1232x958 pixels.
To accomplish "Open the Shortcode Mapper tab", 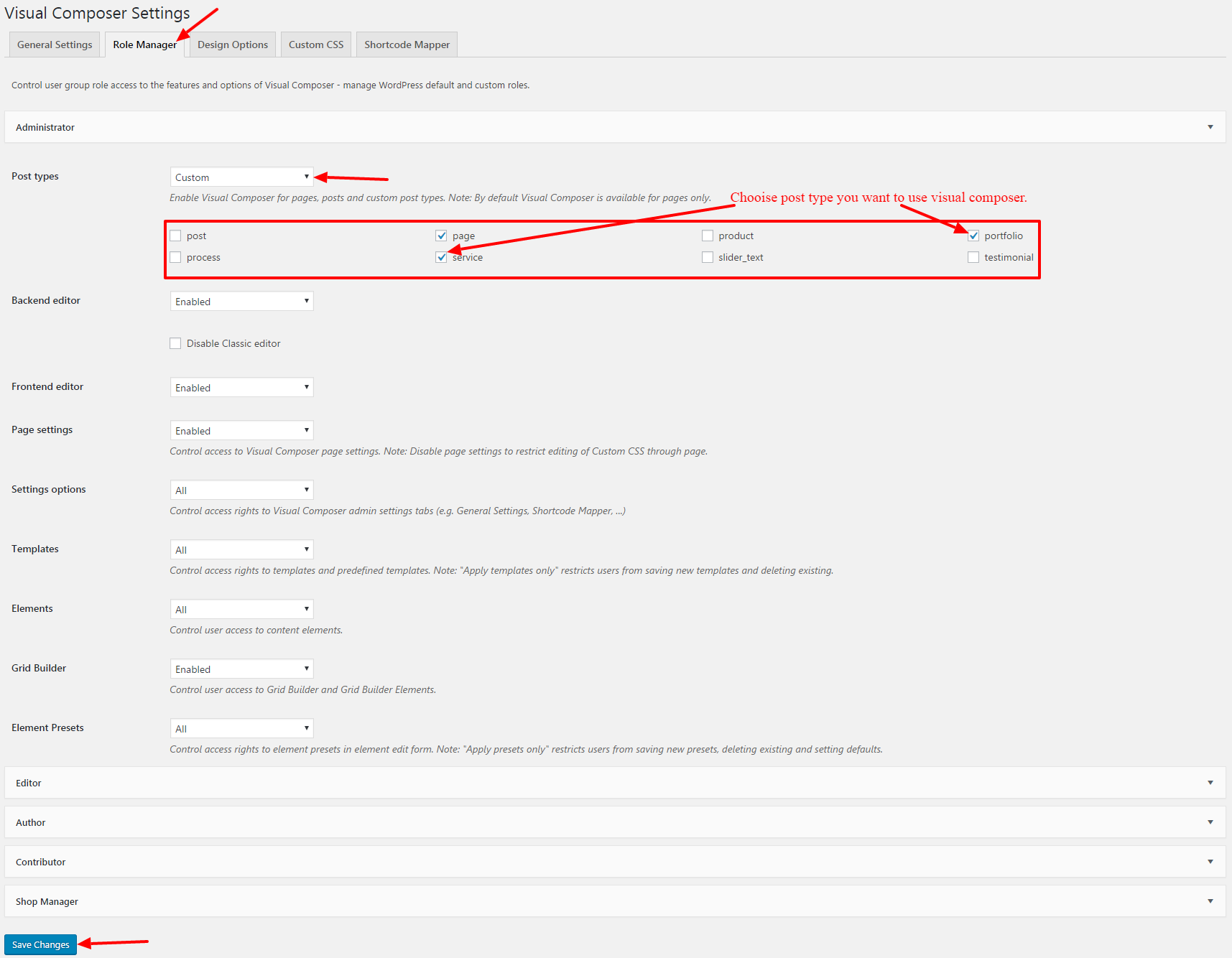I will pyautogui.click(x=407, y=45).
